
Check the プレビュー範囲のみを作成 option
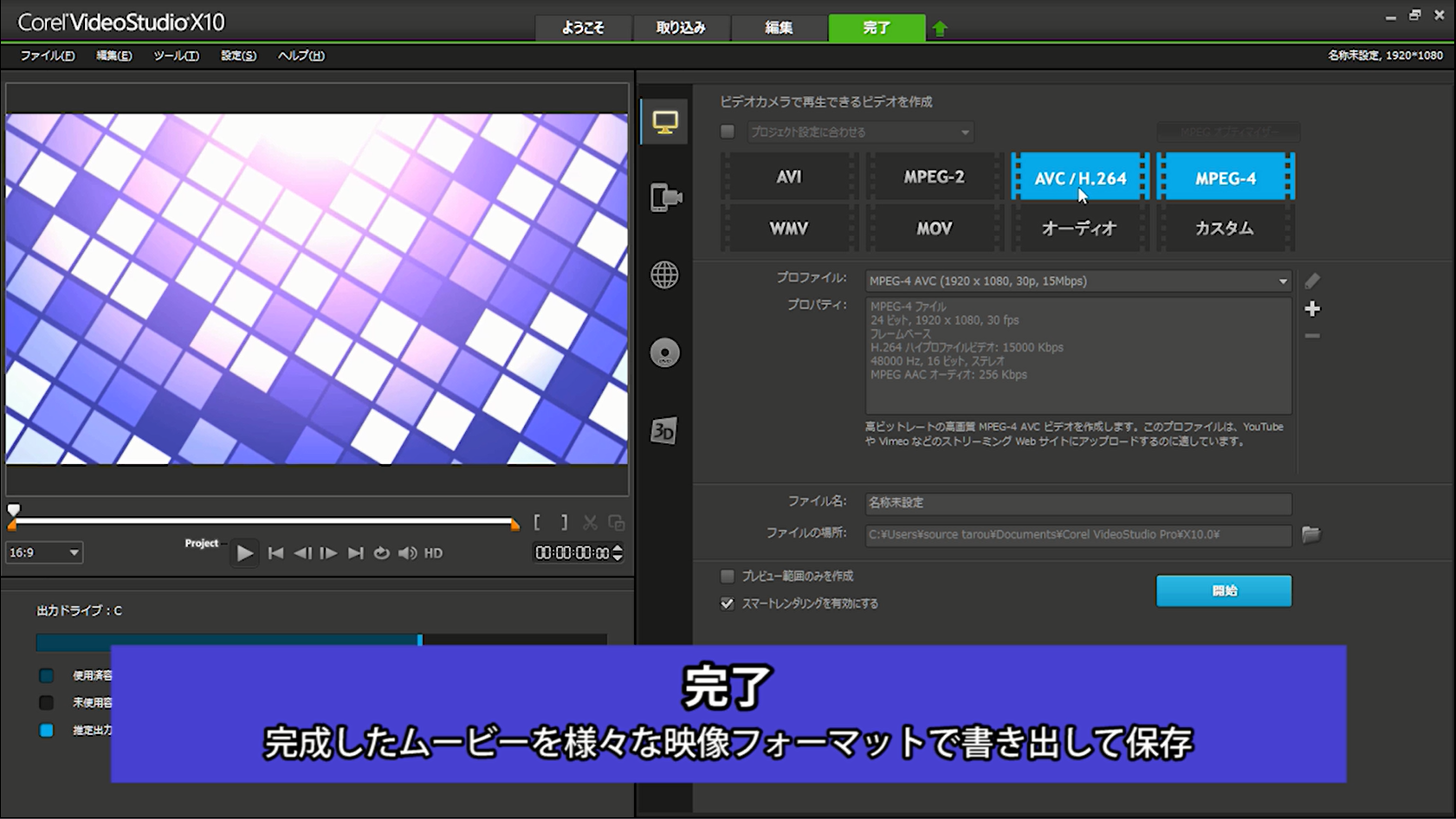(728, 576)
